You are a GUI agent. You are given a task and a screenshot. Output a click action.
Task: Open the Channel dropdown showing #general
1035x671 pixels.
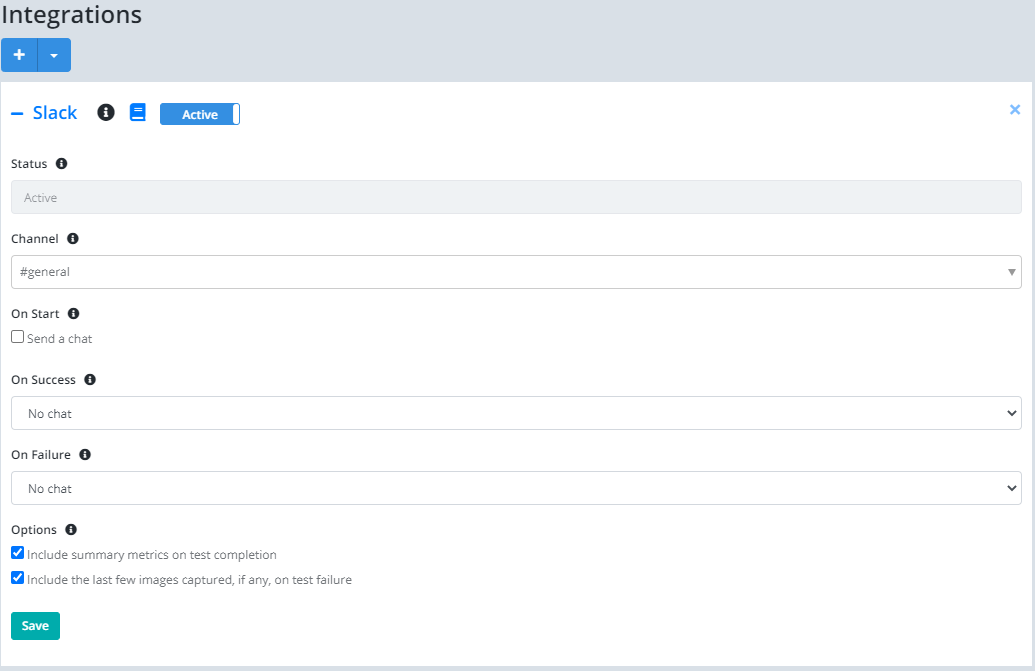(516, 272)
